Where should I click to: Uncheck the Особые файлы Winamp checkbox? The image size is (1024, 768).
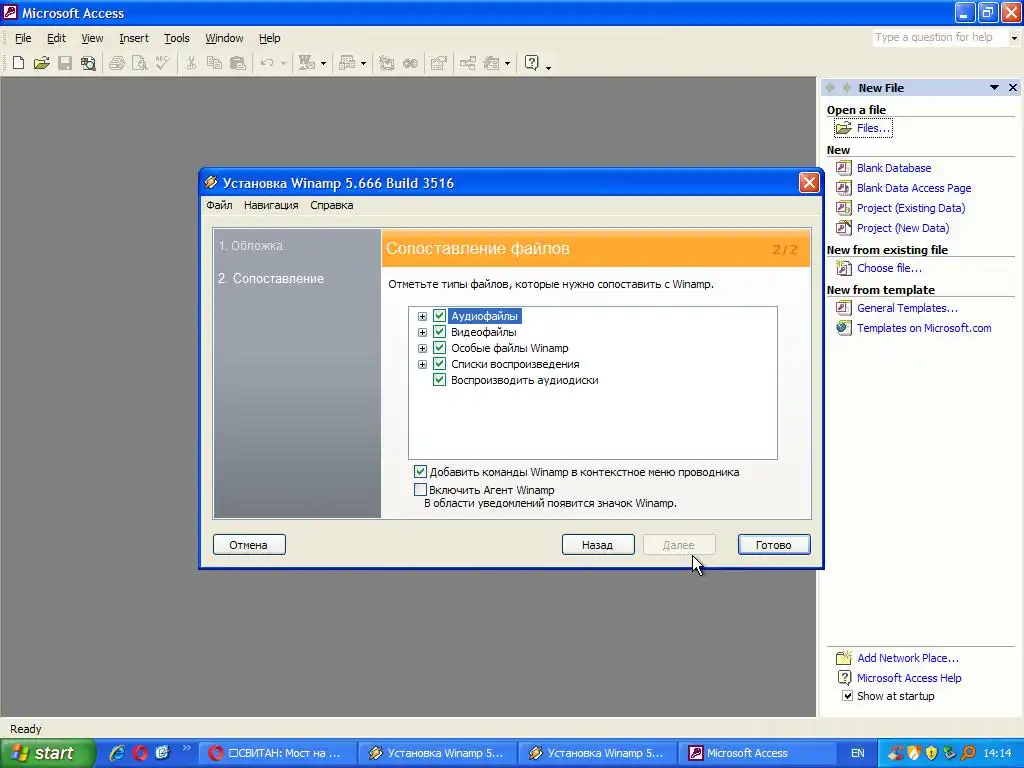pos(440,348)
